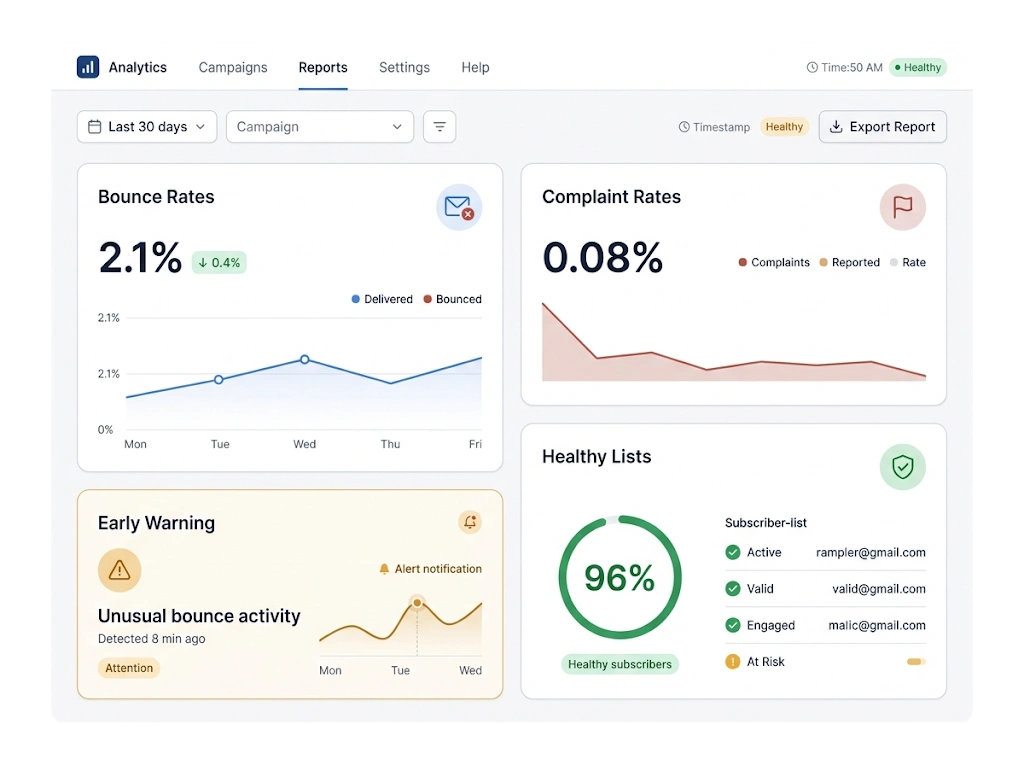Click the download icon in Export Report
The height and width of the screenshot is (765, 1024).
coord(836,127)
